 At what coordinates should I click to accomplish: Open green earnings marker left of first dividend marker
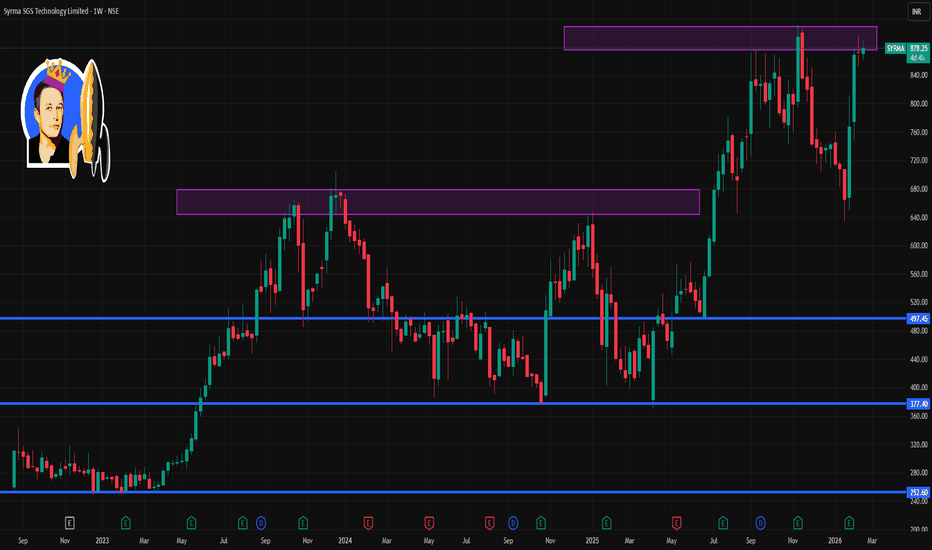pyautogui.click(x=243, y=523)
